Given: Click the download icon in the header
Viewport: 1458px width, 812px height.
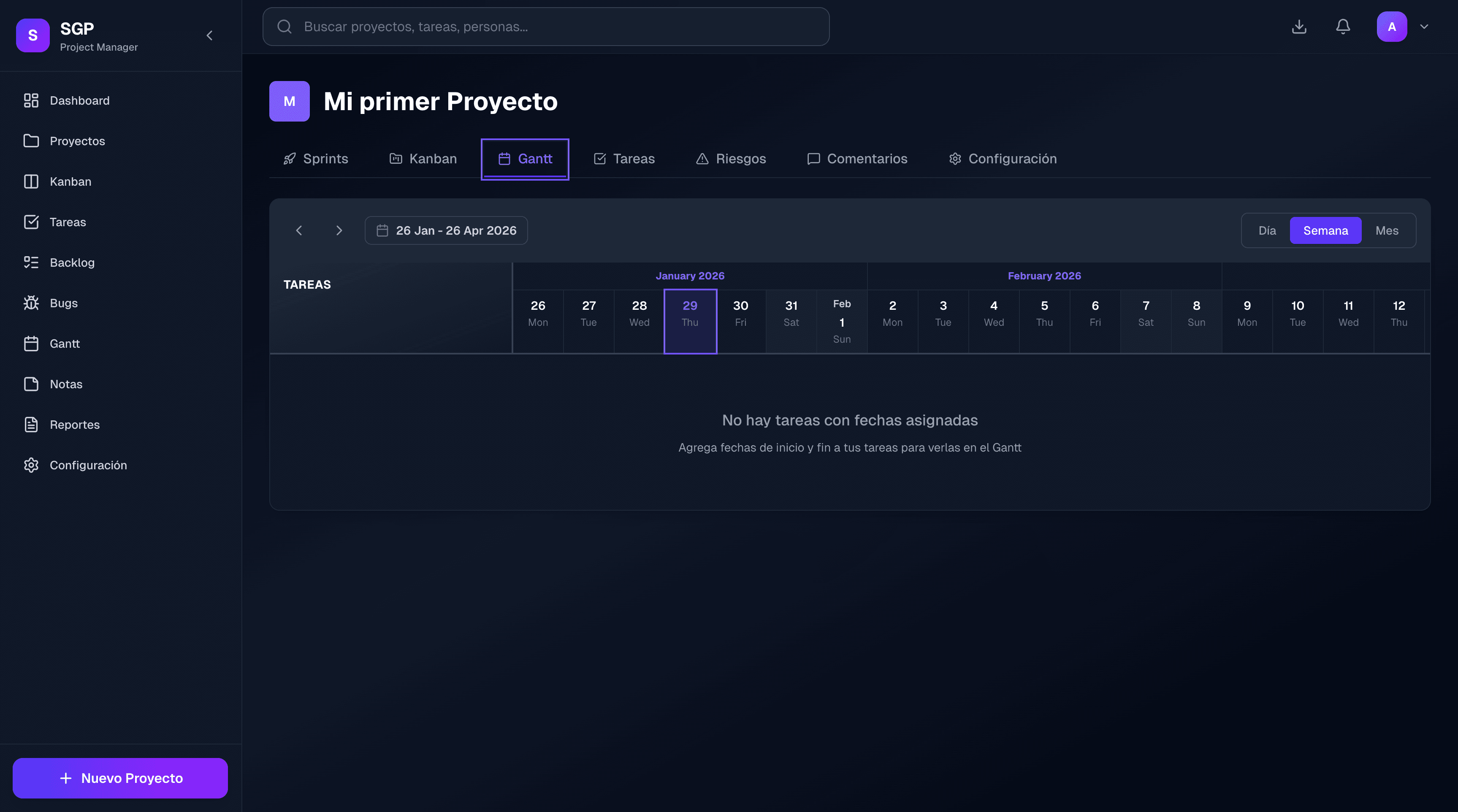Looking at the screenshot, I should (1299, 27).
